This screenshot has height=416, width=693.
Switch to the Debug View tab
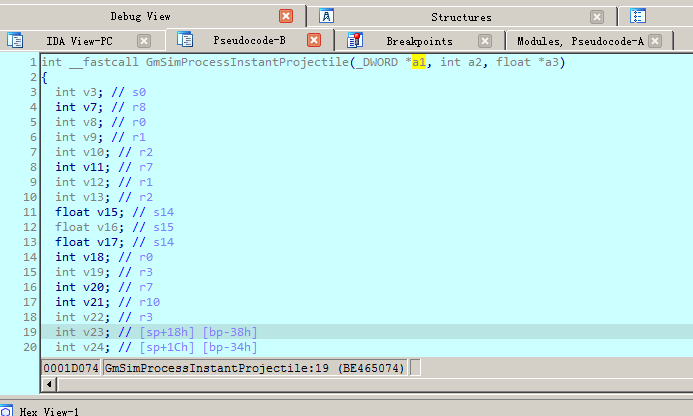click(141, 17)
